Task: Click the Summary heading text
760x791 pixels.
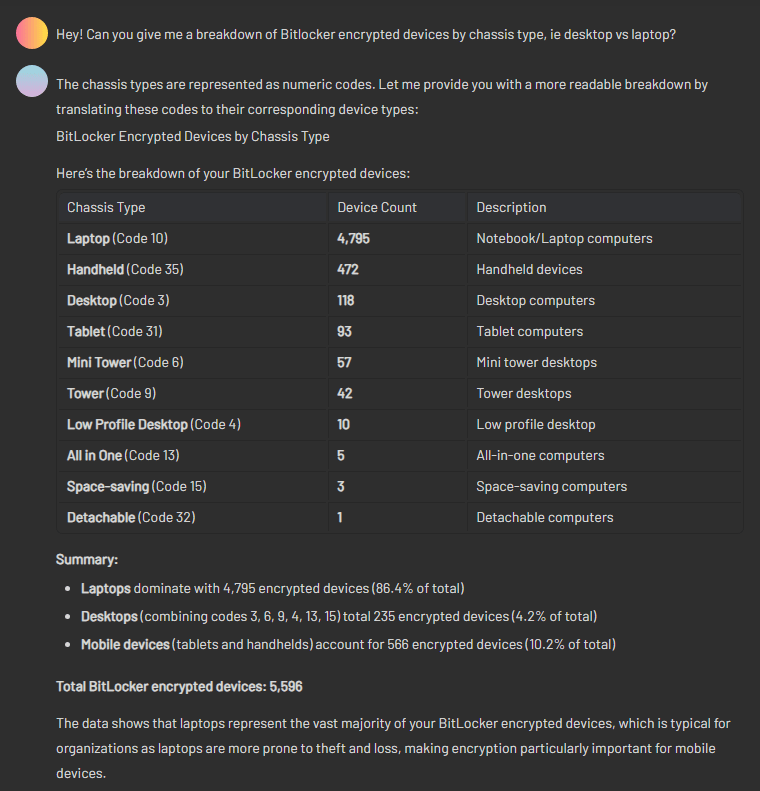Action: point(87,559)
